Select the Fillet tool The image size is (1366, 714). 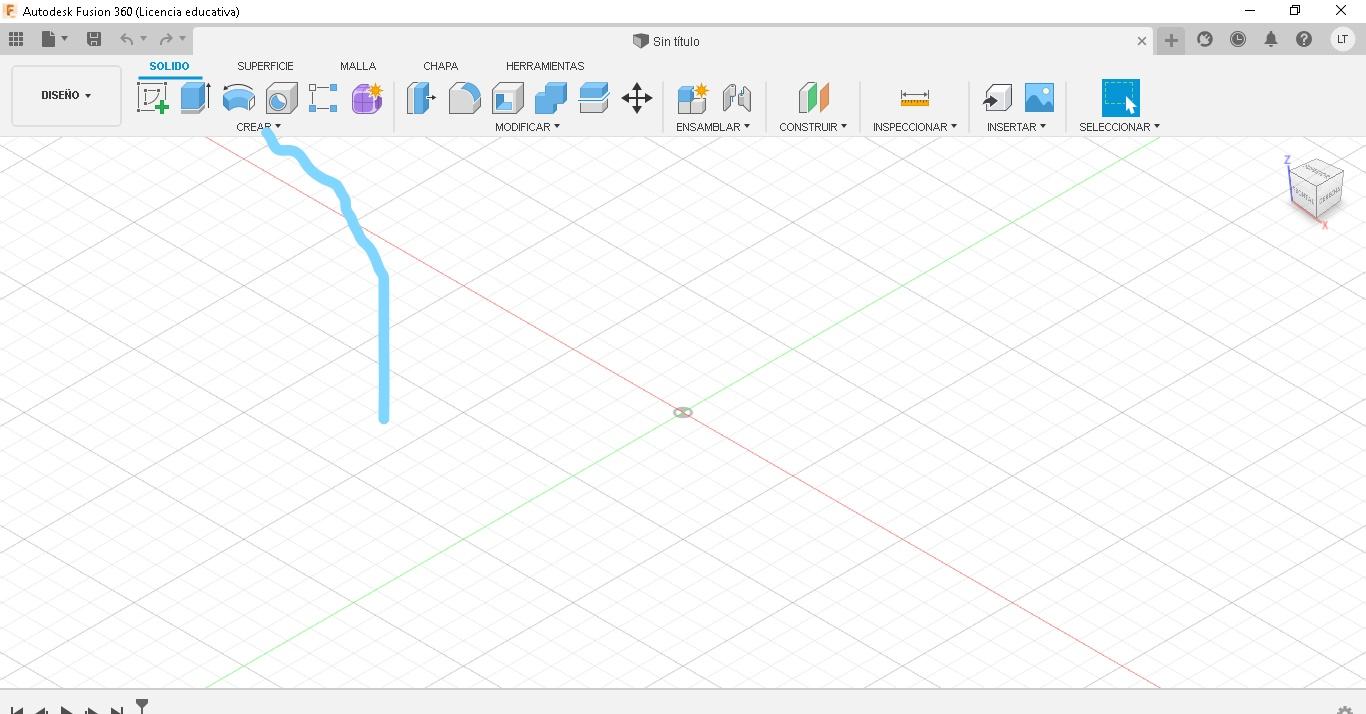pyautogui.click(x=464, y=98)
